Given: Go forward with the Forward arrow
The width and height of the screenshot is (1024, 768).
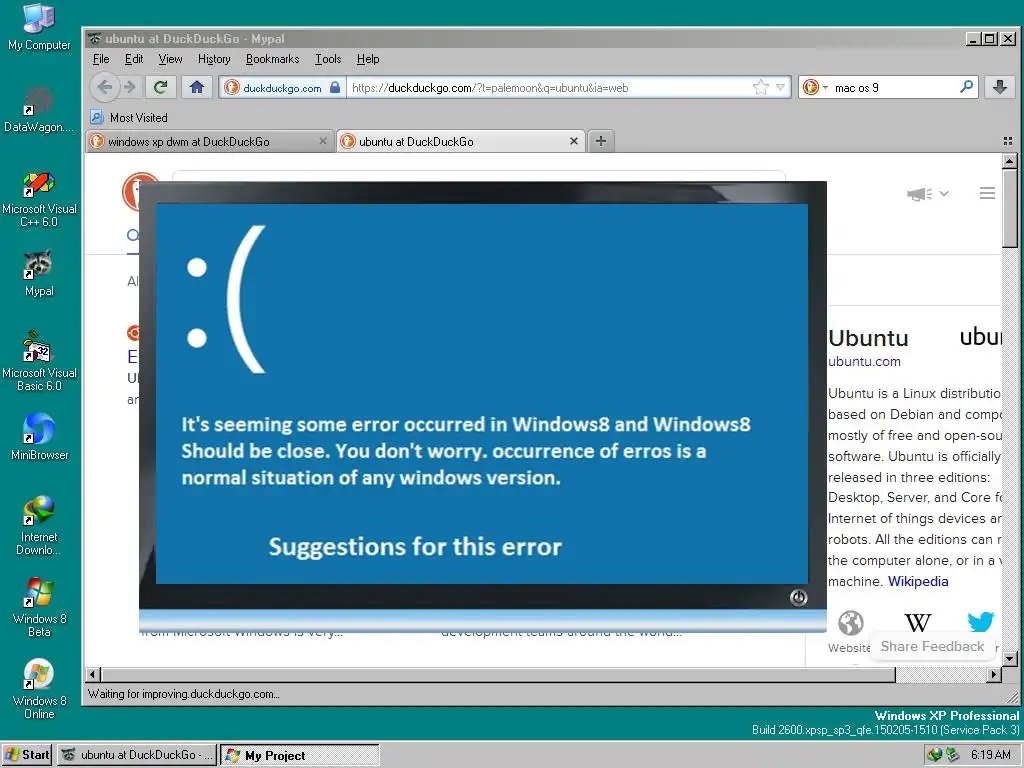Looking at the screenshot, I should [x=130, y=87].
